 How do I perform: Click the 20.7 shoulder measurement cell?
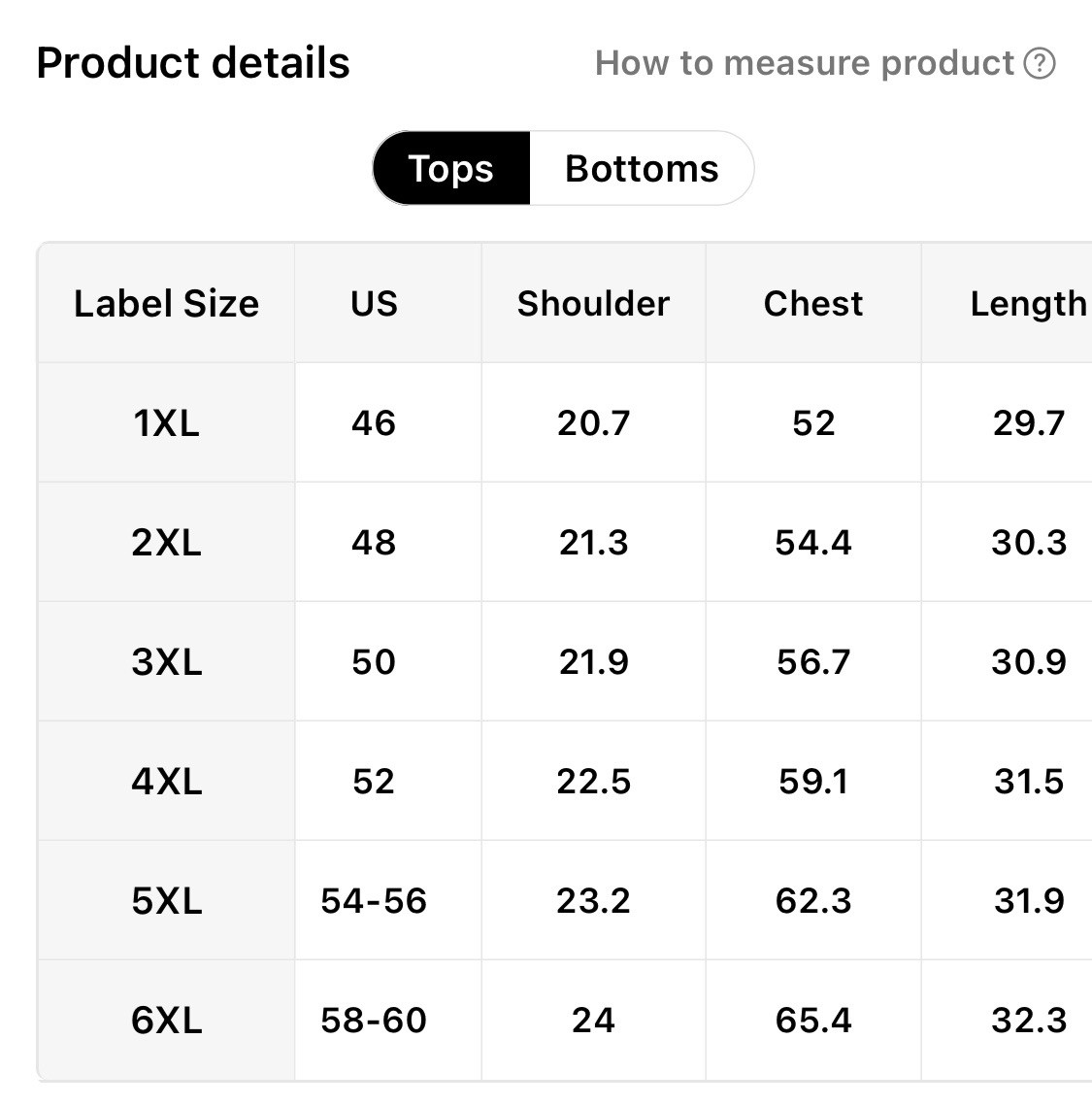point(593,423)
